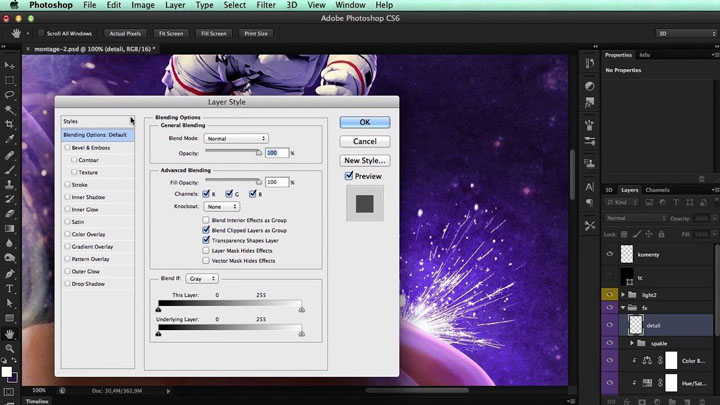The image size is (720, 405).
Task: Hide the komenty layer
Action: tap(610, 254)
